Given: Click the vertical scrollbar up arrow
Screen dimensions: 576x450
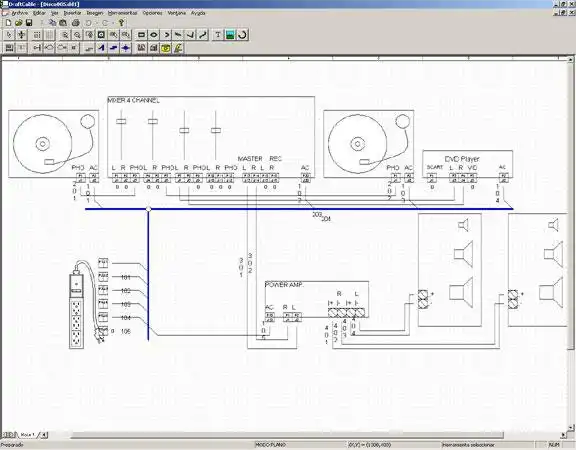Looking at the screenshot, I should pyautogui.click(x=571, y=60).
